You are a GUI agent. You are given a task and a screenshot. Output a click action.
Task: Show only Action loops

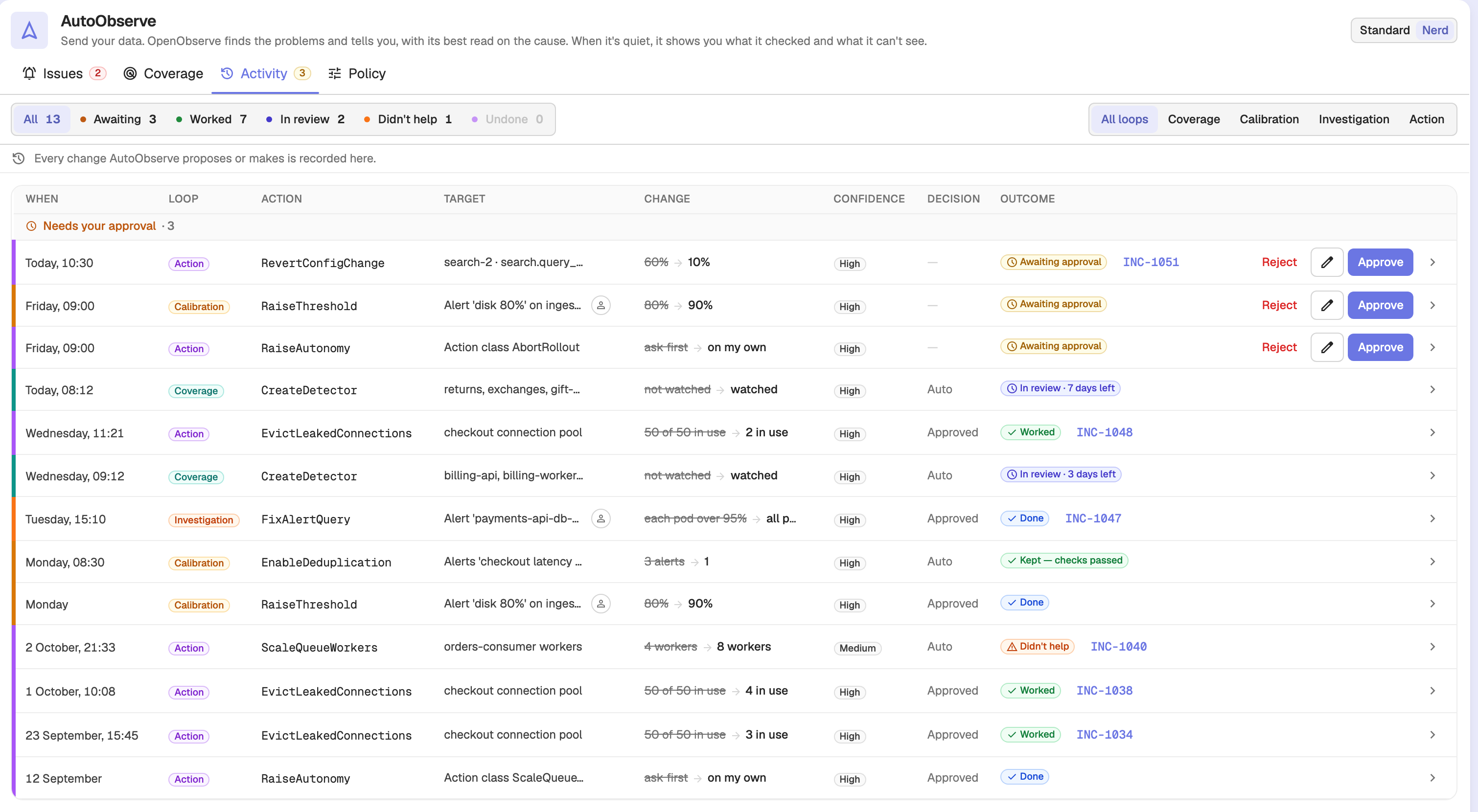(1426, 119)
